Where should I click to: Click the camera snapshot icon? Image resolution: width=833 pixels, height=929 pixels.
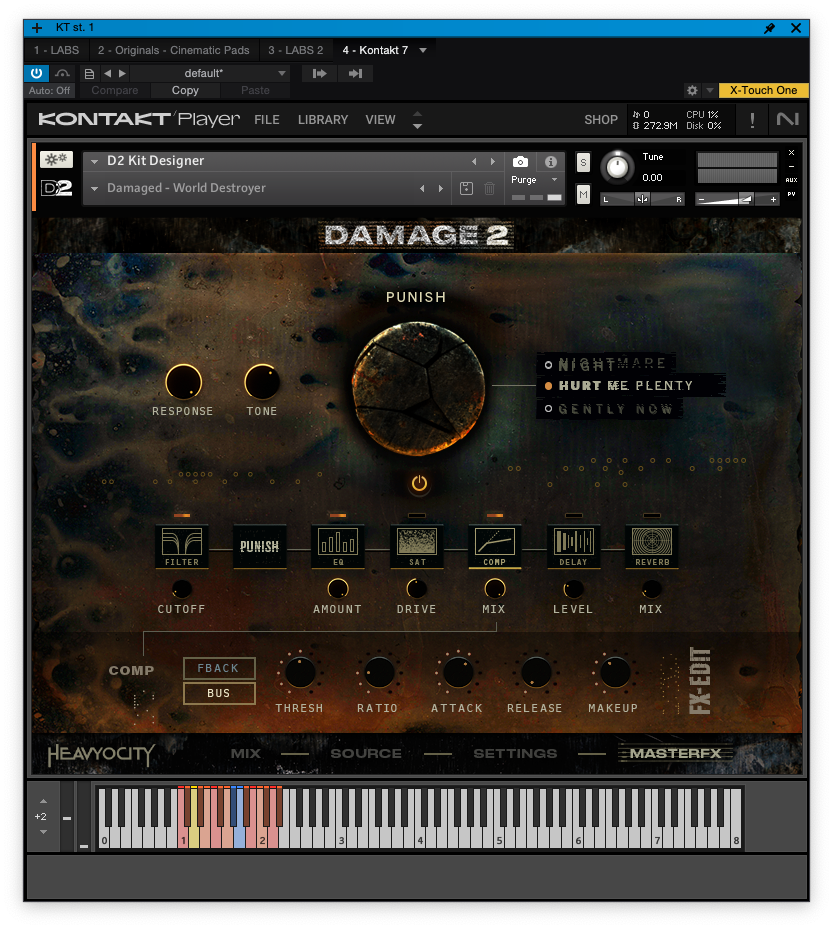[x=520, y=162]
